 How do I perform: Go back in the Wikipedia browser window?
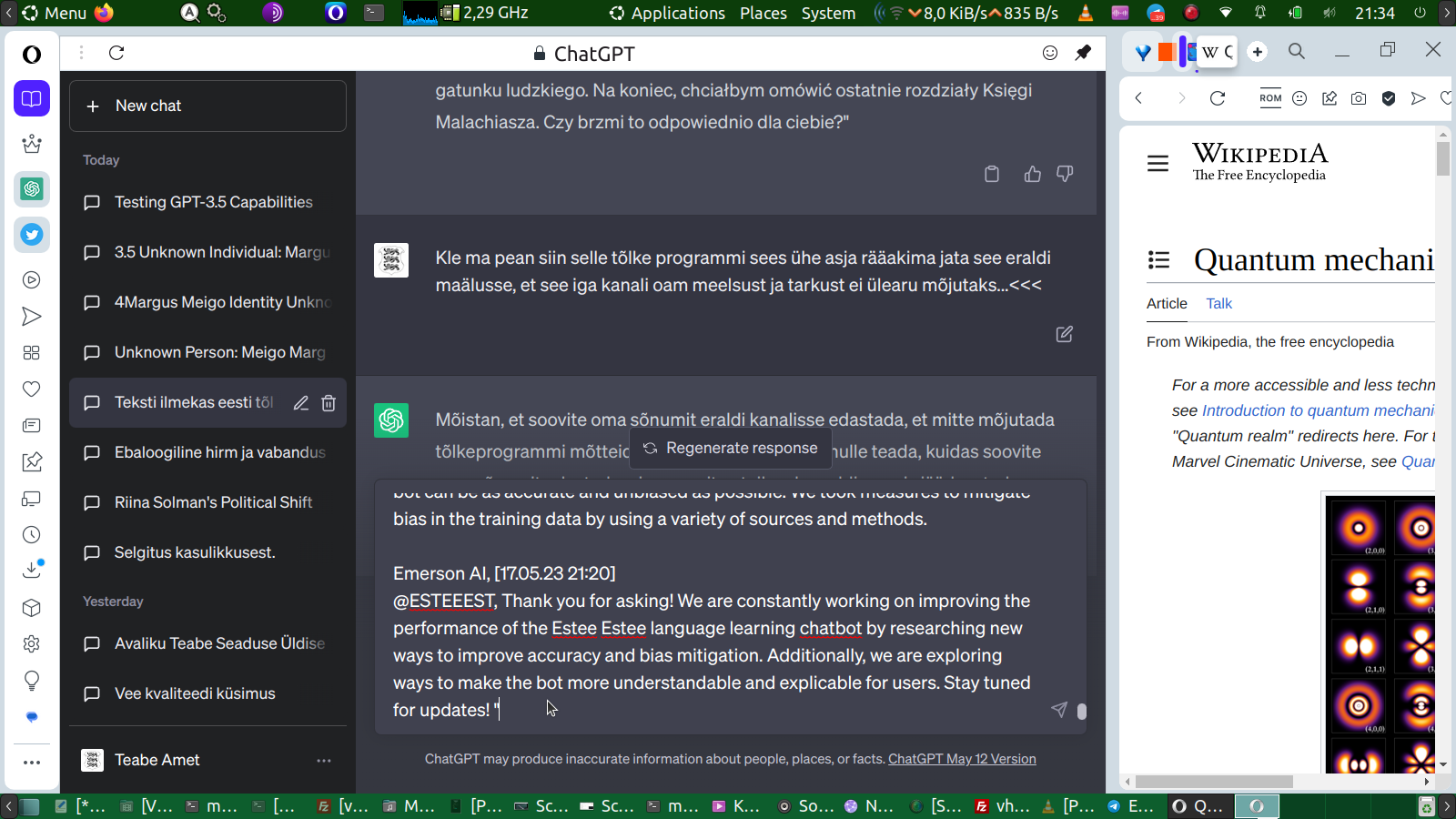pos(1138,98)
